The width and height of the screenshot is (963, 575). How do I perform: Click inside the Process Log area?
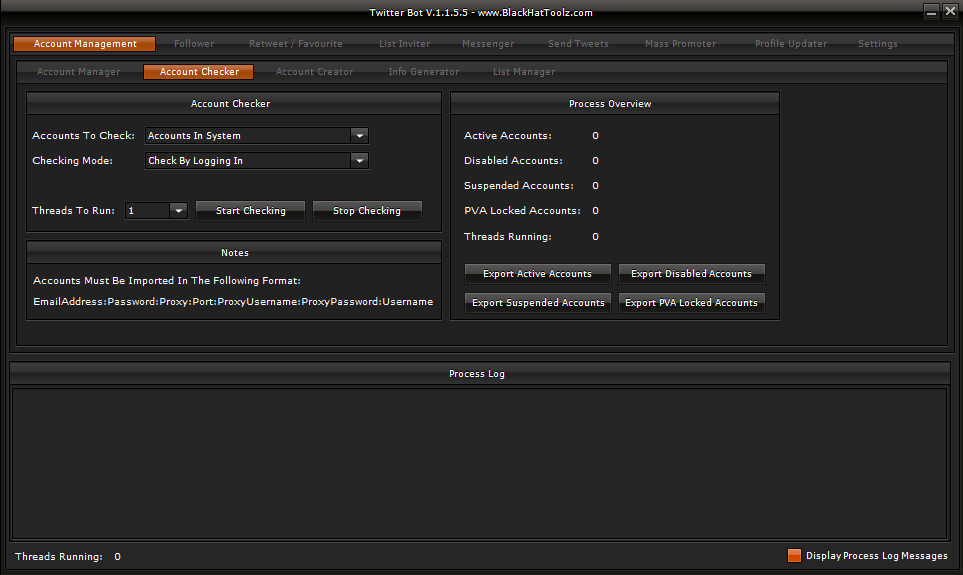(x=480, y=464)
